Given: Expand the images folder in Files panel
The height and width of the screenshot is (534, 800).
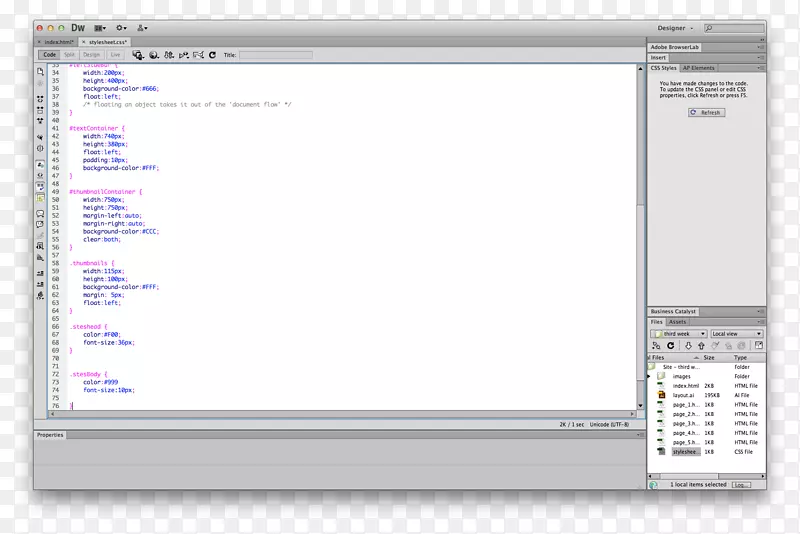Looking at the screenshot, I should tap(649, 376).
